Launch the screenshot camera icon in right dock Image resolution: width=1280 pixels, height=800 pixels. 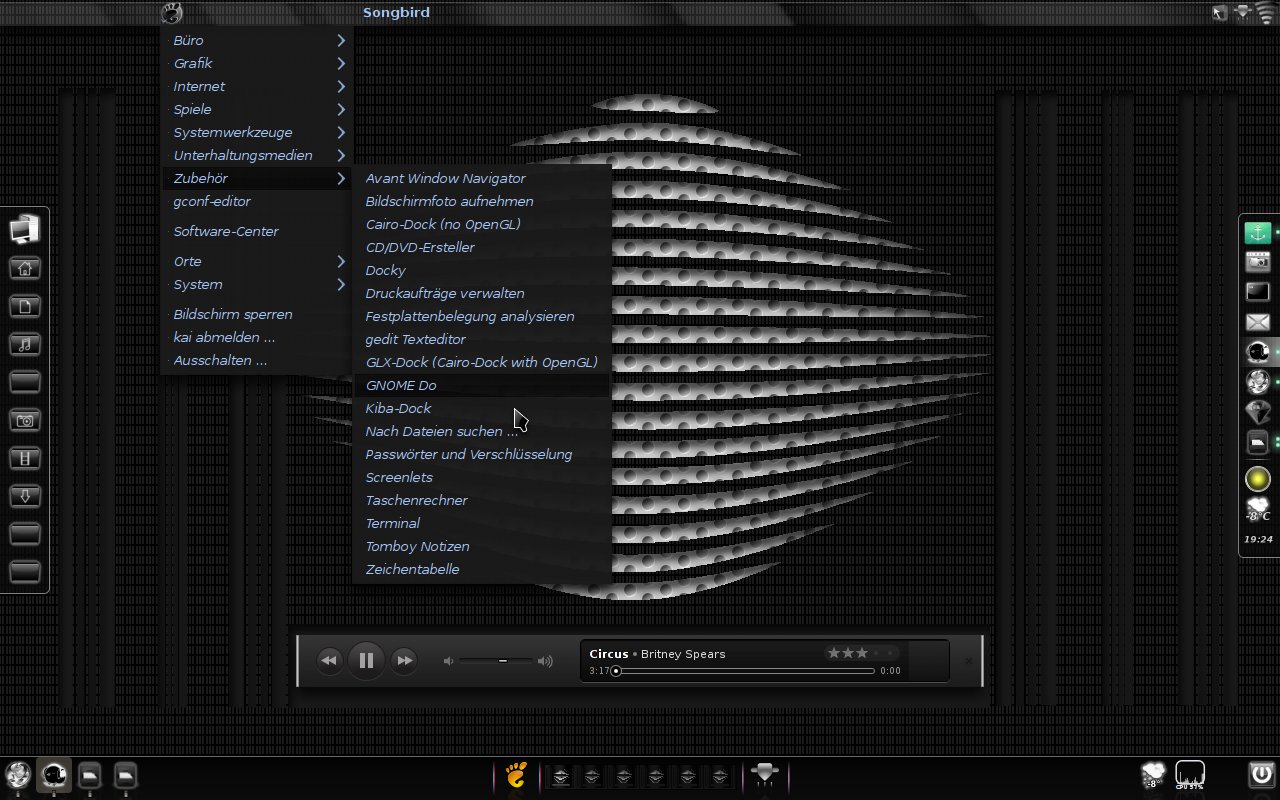coord(1257,262)
